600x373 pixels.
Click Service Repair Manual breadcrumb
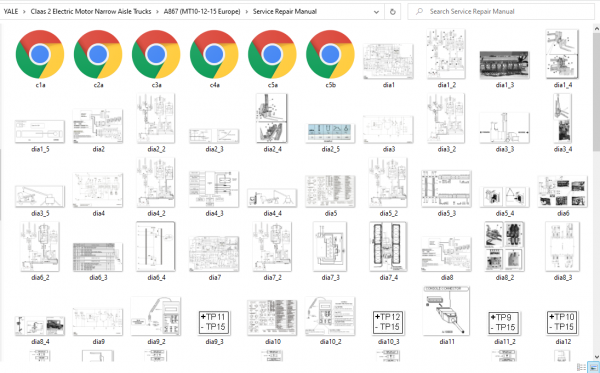click(x=285, y=11)
